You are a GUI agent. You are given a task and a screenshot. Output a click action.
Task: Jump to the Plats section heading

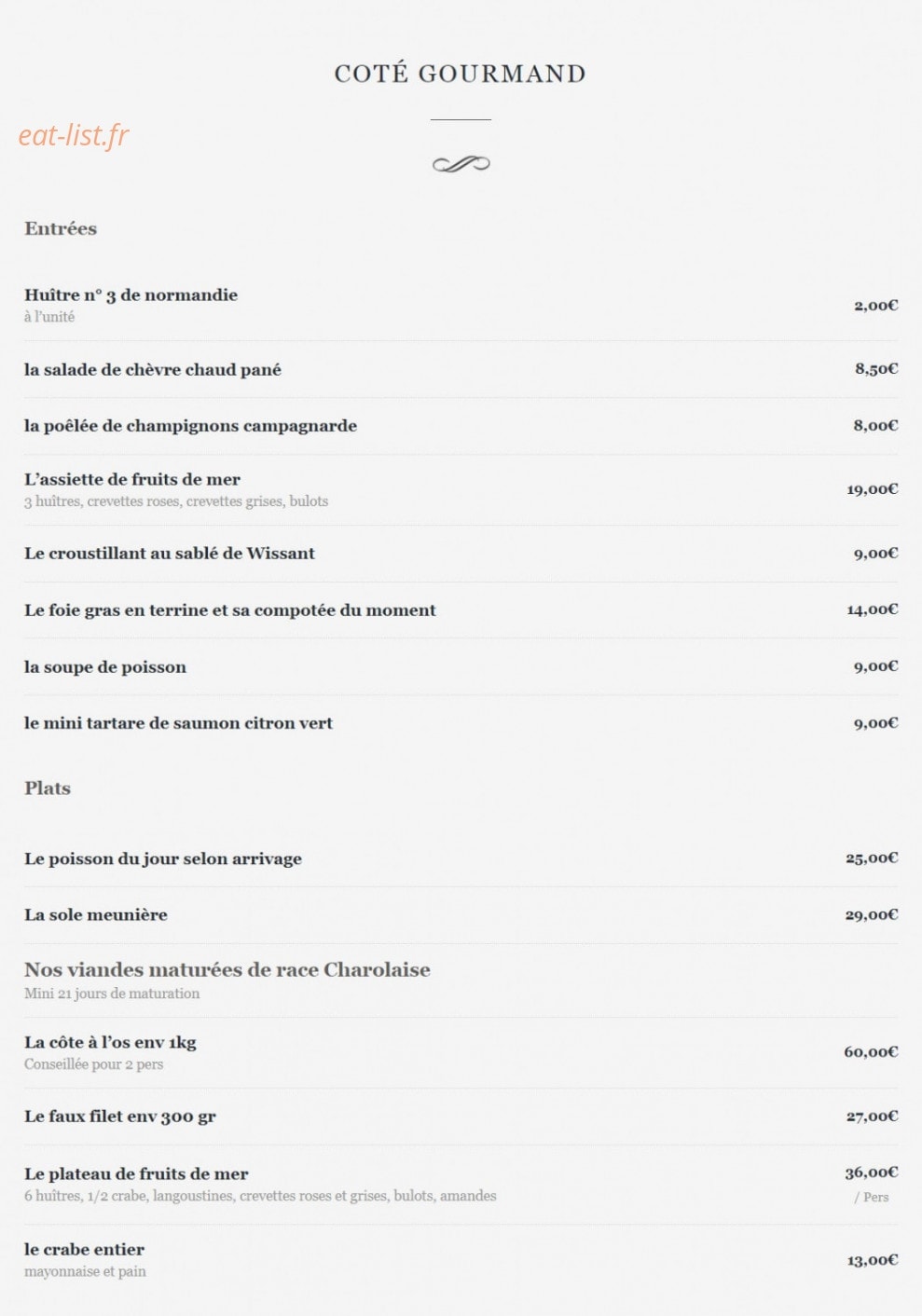point(48,788)
